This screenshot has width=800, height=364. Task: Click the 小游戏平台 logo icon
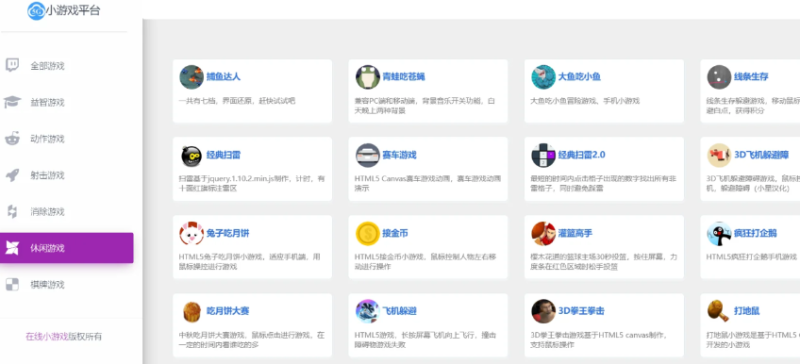pyautogui.click(x=36, y=11)
